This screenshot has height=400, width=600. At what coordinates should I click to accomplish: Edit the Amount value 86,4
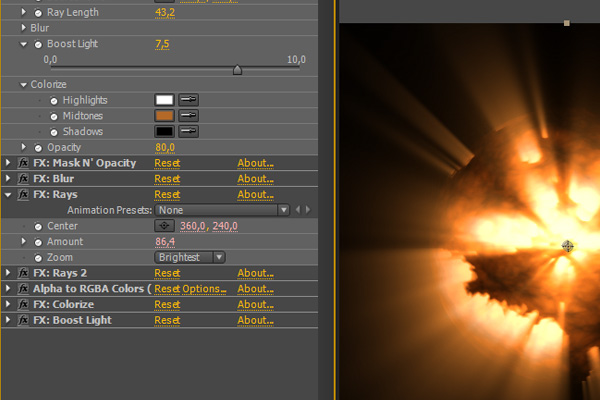click(x=165, y=242)
